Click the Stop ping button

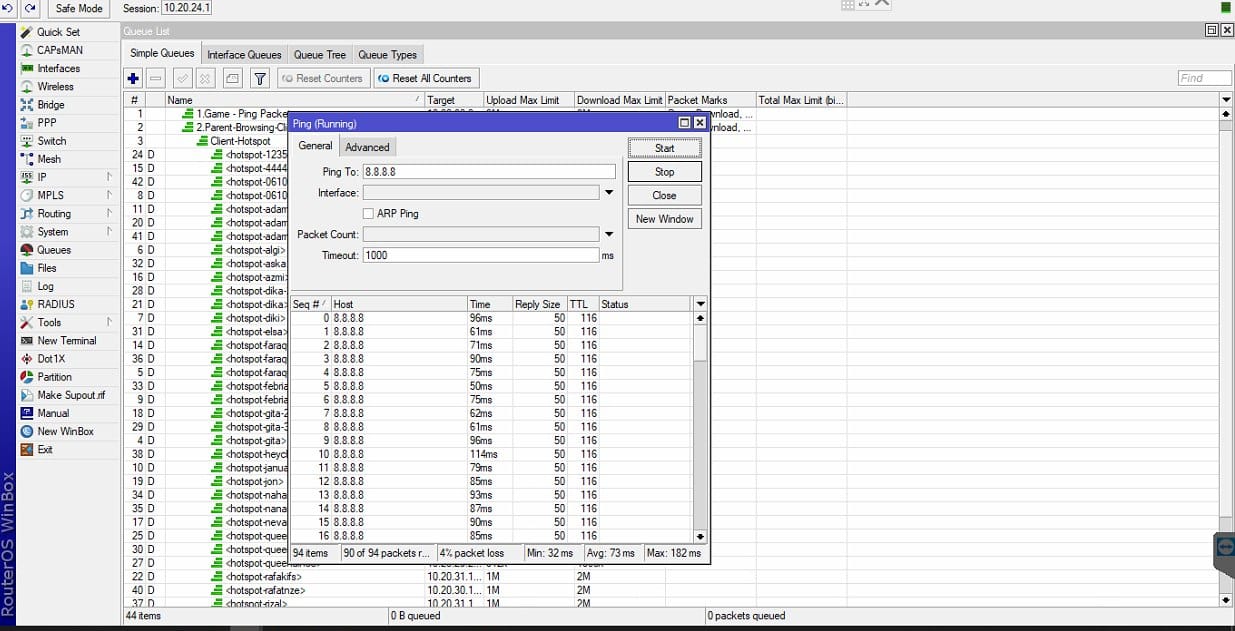tap(665, 172)
